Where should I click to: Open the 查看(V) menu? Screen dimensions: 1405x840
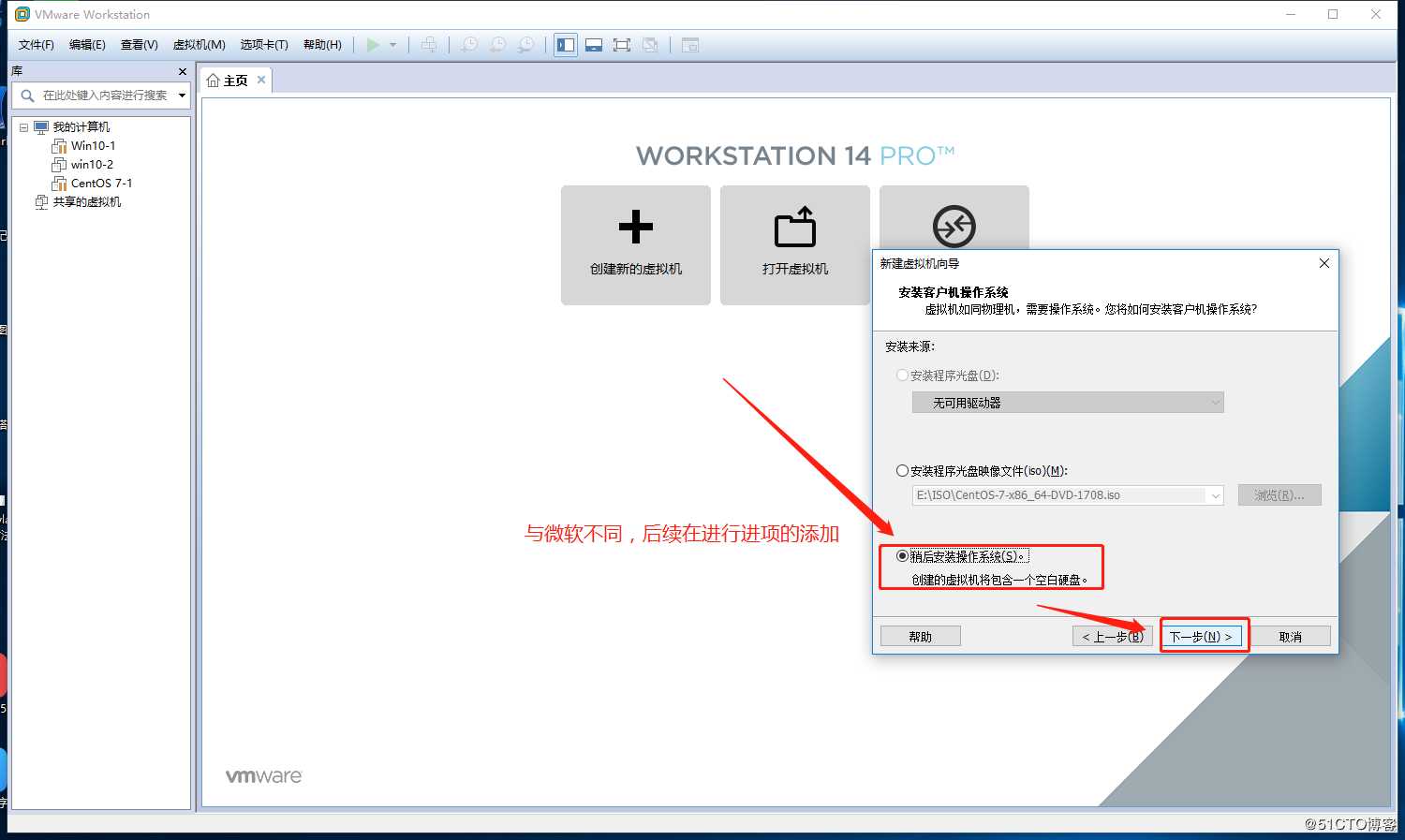click(140, 45)
